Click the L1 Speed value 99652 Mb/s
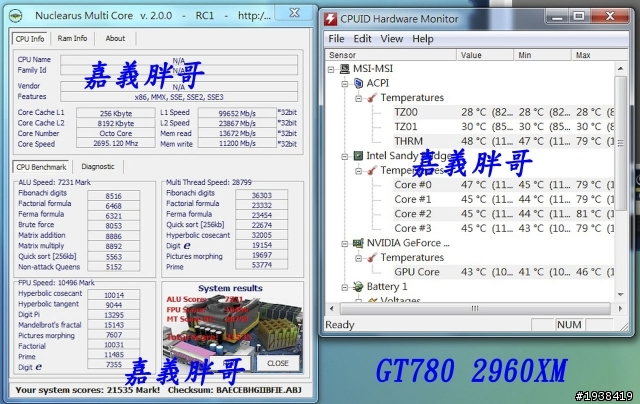640x404 pixels. click(x=237, y=113)
